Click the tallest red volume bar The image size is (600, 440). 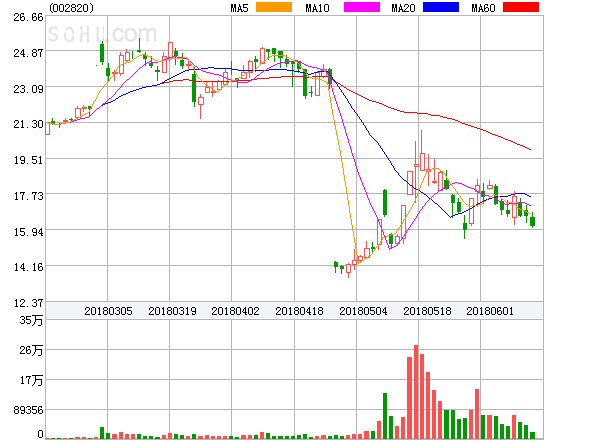point(416,392)
